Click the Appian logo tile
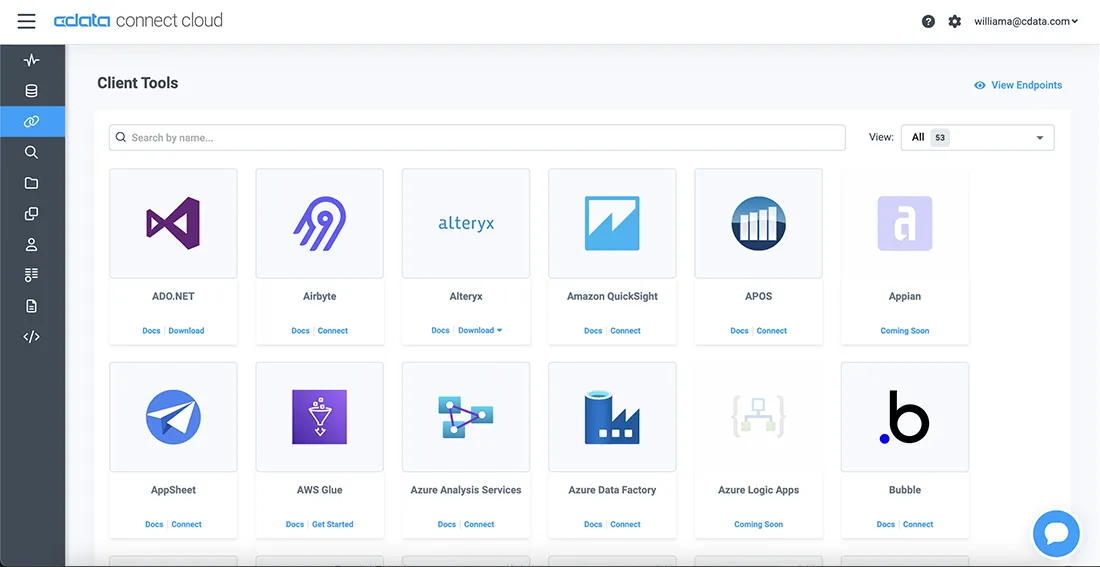 click(905, 223)
